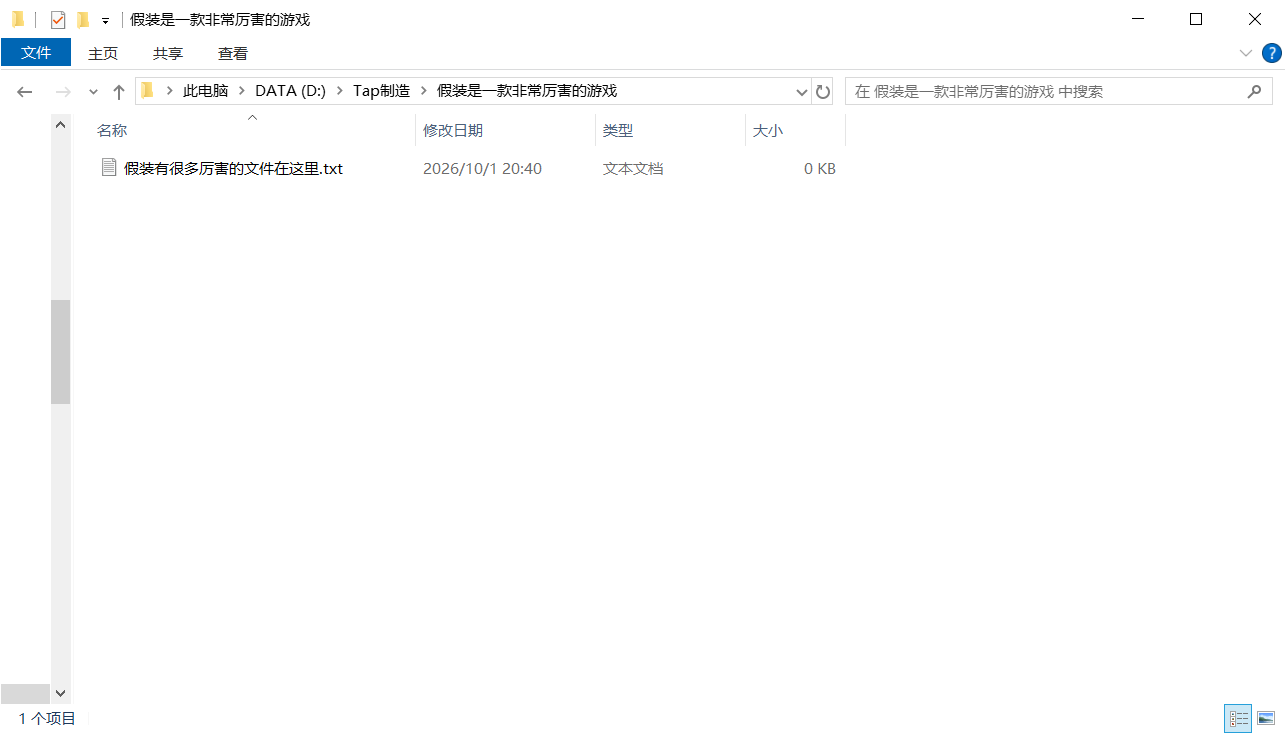
Task: Click the Properties checkmark icon in title bar
Action: (x=58, y=19)
